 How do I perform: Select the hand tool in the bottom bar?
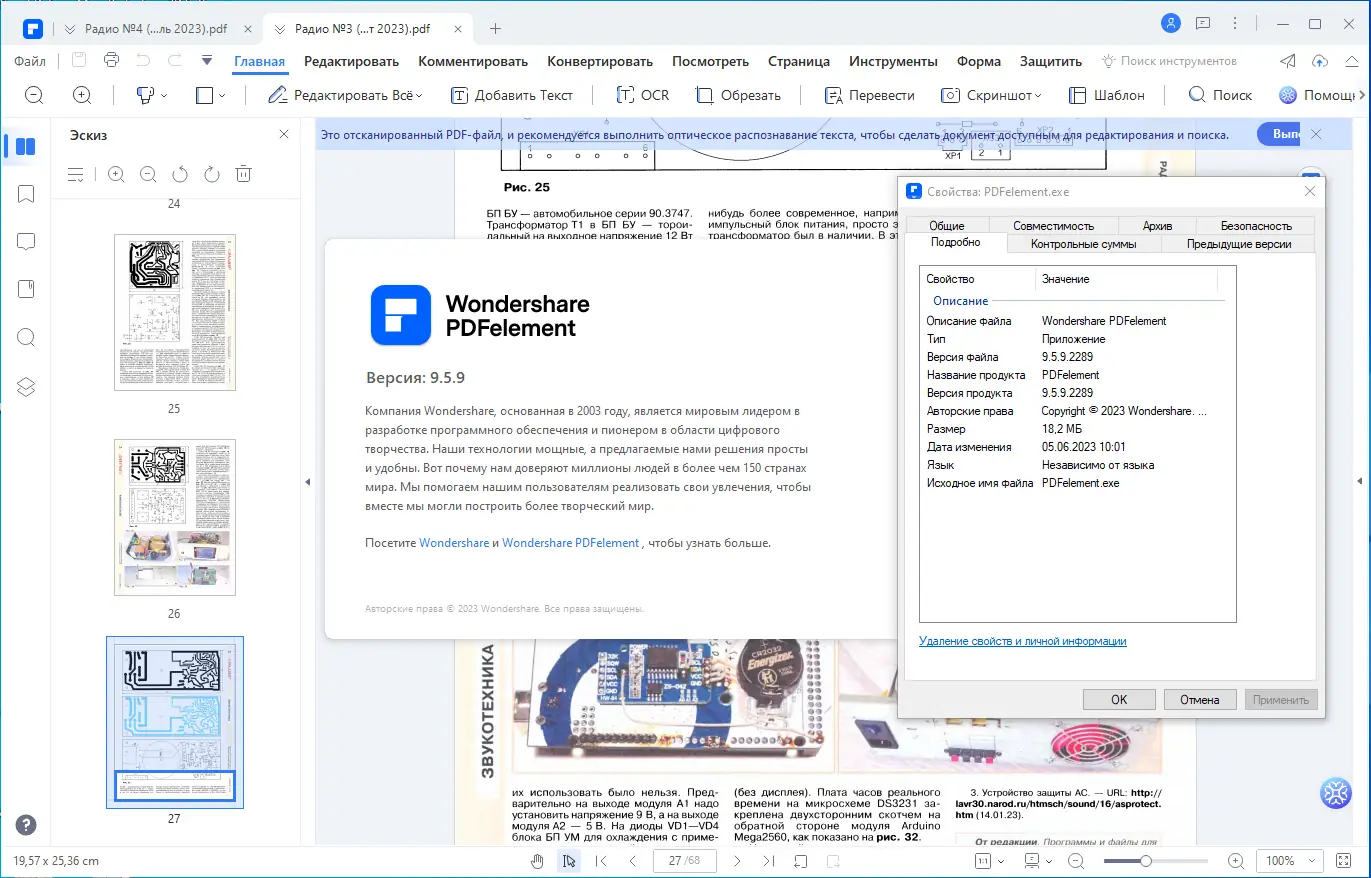537,861
